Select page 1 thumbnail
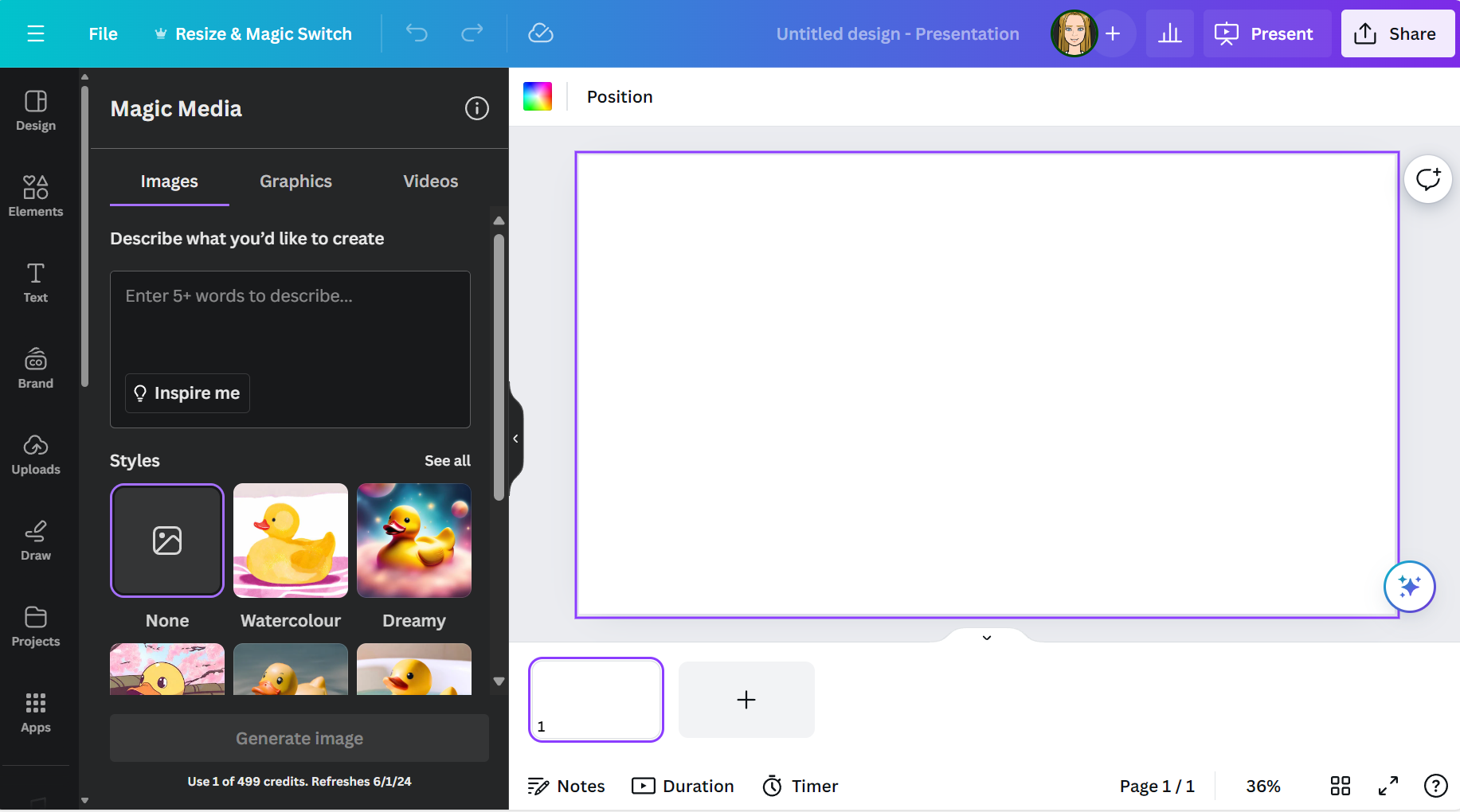Image resolution: width=1460 pixels, height=812 pixels. point(596,700)
